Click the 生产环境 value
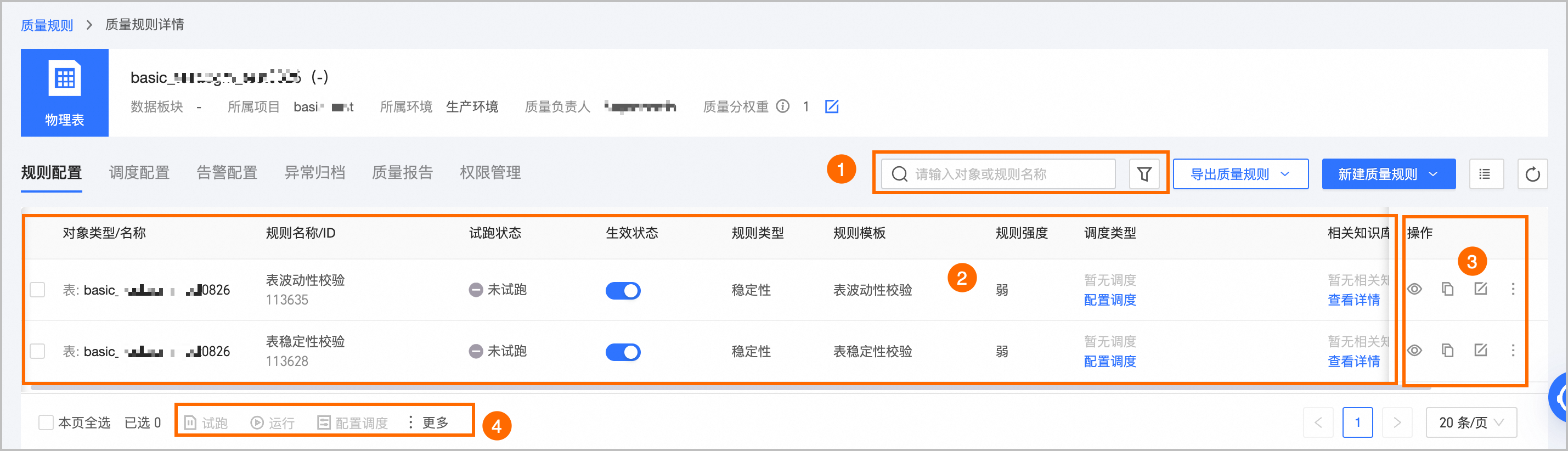Image resolution: width=1568 pixels, height=451 pixels. [472, 106]
